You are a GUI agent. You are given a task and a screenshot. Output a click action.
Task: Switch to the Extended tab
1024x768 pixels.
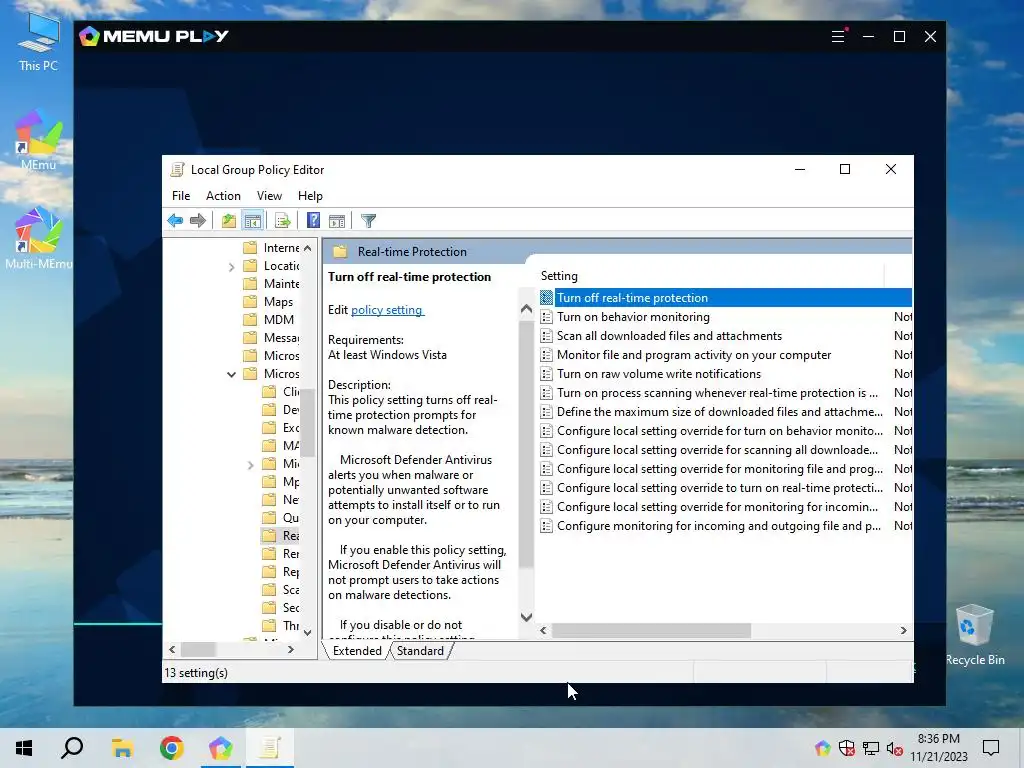[357, 651]
